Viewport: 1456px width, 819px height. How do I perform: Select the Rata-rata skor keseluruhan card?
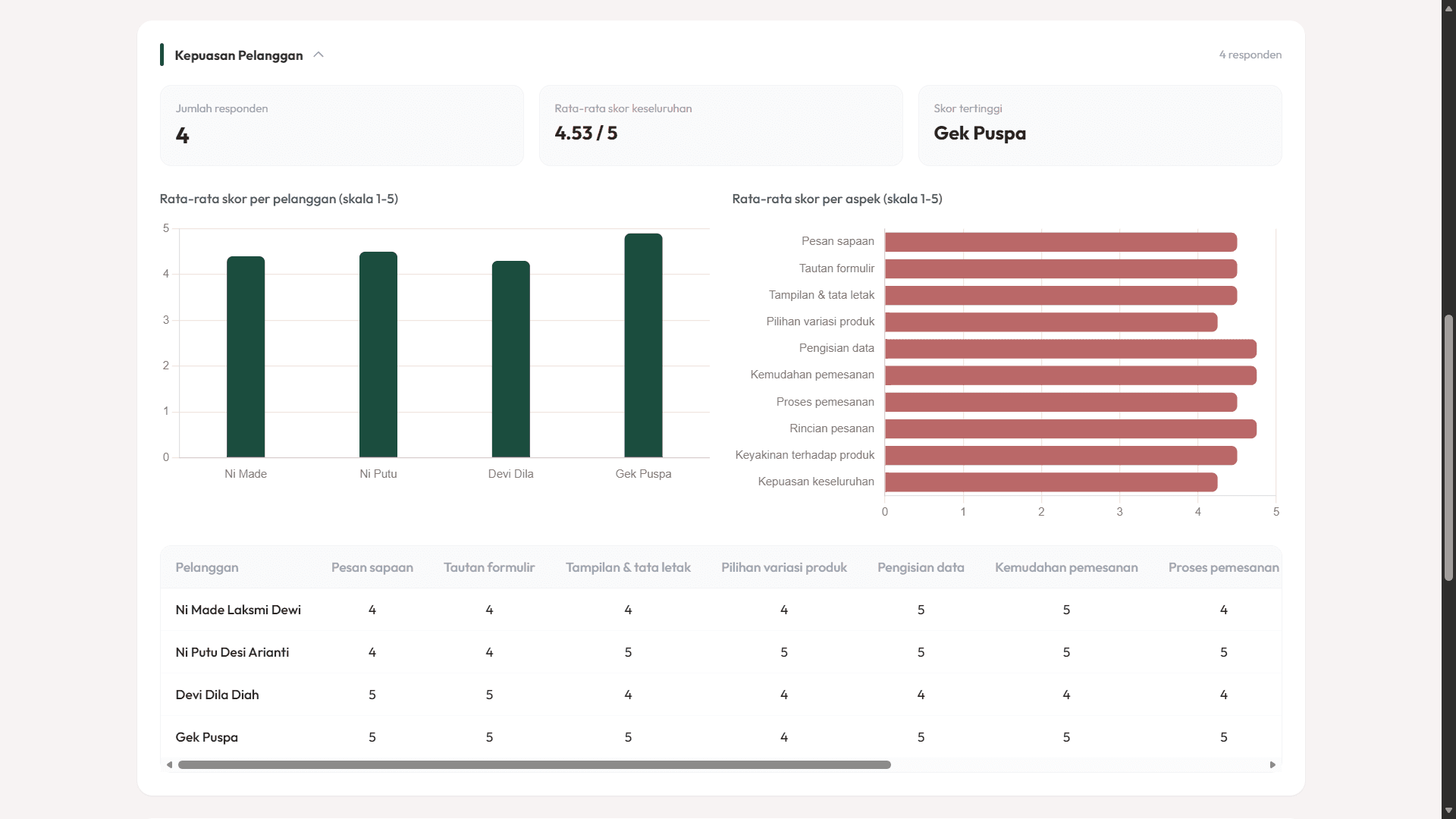click(x=721, y=125)
